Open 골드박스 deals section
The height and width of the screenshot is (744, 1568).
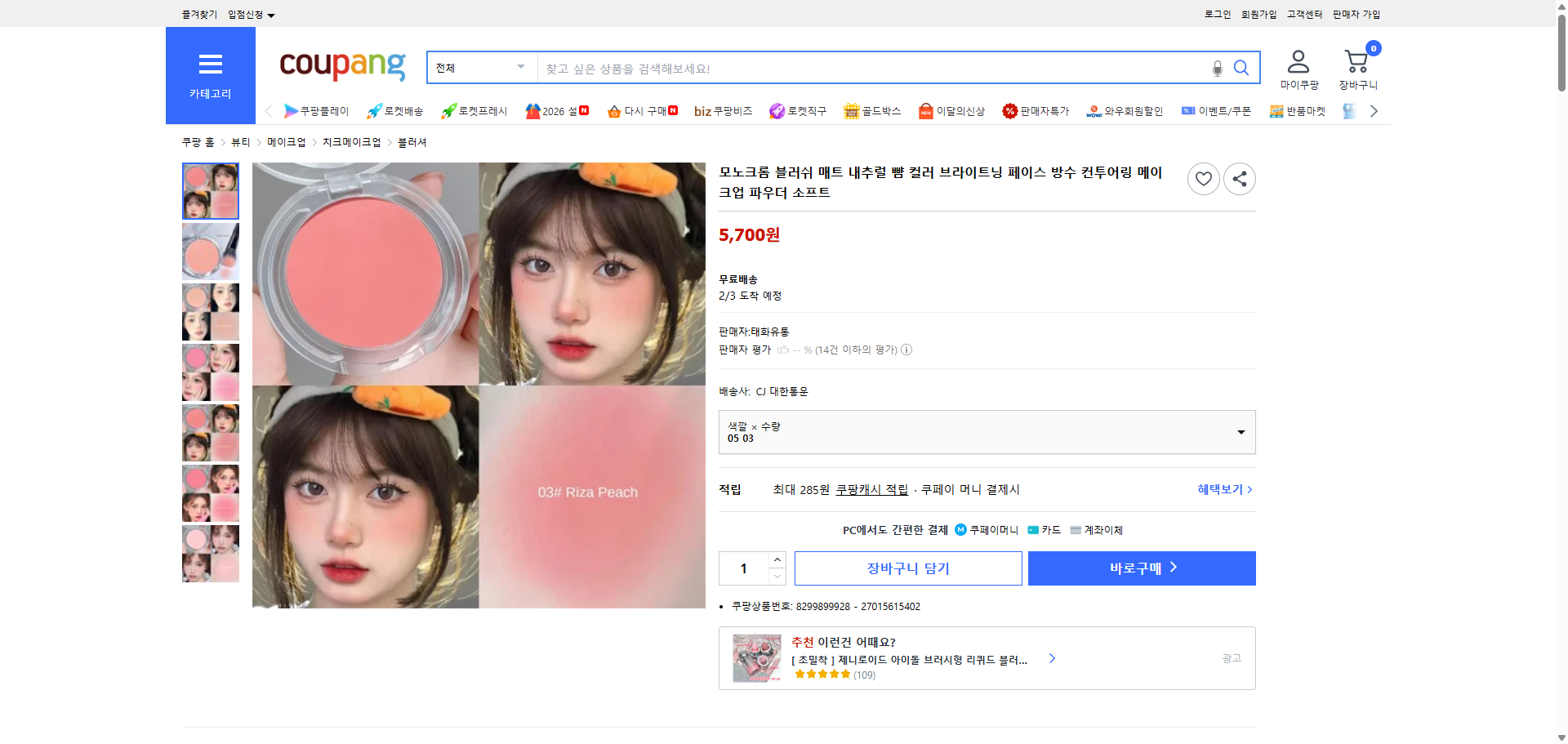tap(872, 111)
